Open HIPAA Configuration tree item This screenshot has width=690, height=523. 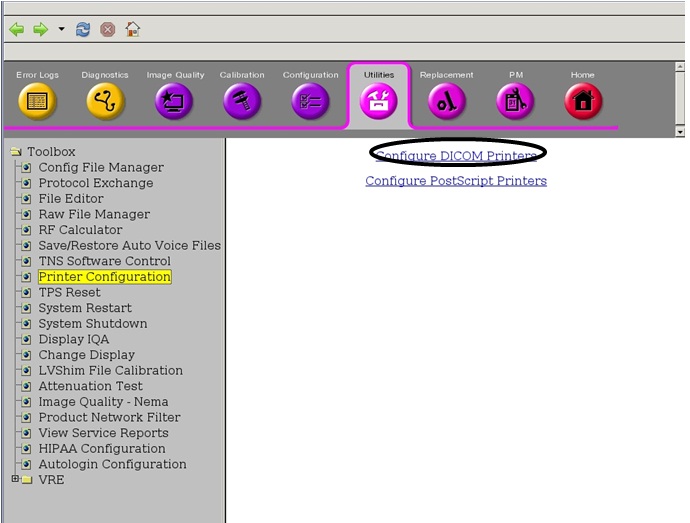point(101,449)
